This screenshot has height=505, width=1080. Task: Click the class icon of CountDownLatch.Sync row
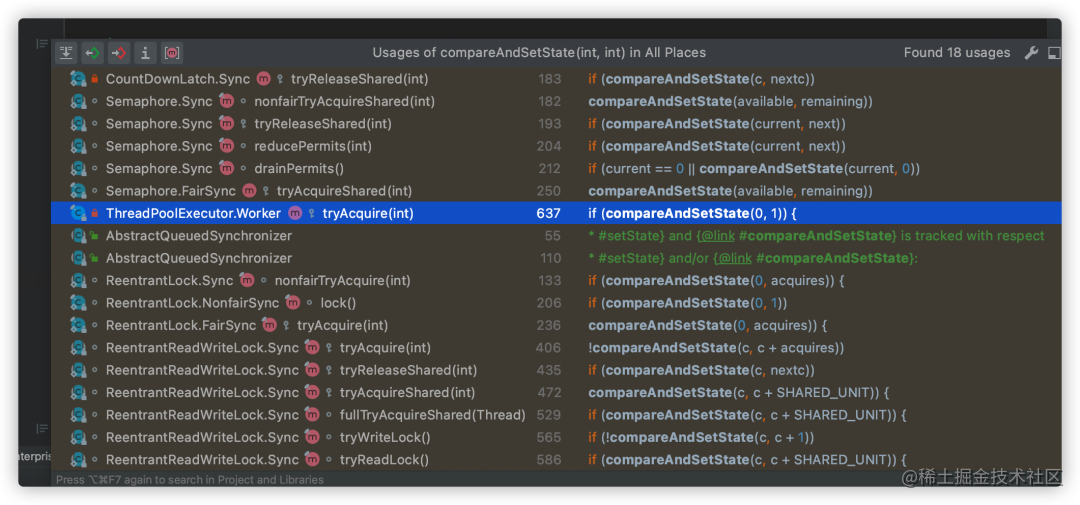(79, 79)
